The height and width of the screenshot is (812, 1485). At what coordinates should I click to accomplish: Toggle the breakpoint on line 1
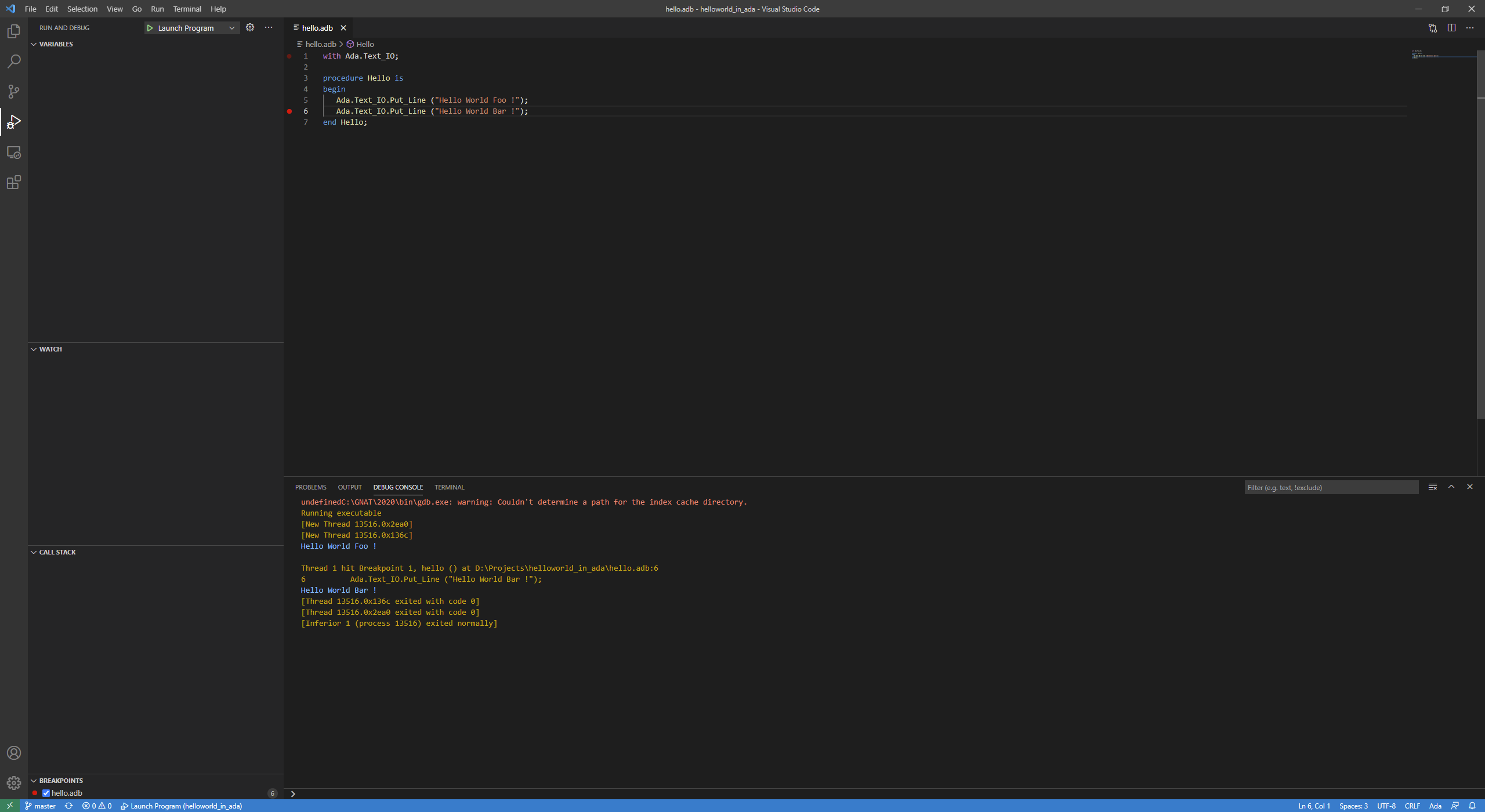coord(289,56)
